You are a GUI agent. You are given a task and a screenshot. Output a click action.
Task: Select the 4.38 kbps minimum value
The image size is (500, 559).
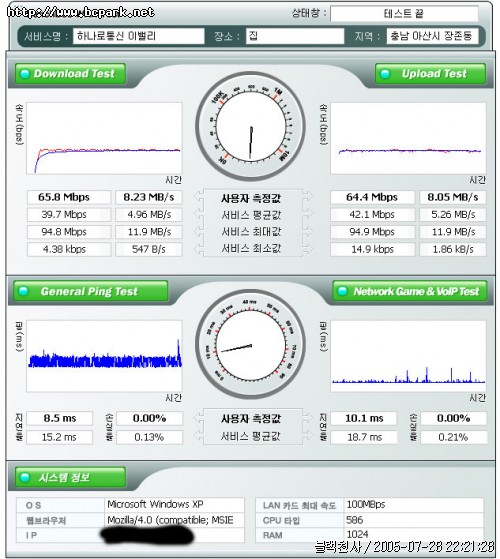click(69, 249)
